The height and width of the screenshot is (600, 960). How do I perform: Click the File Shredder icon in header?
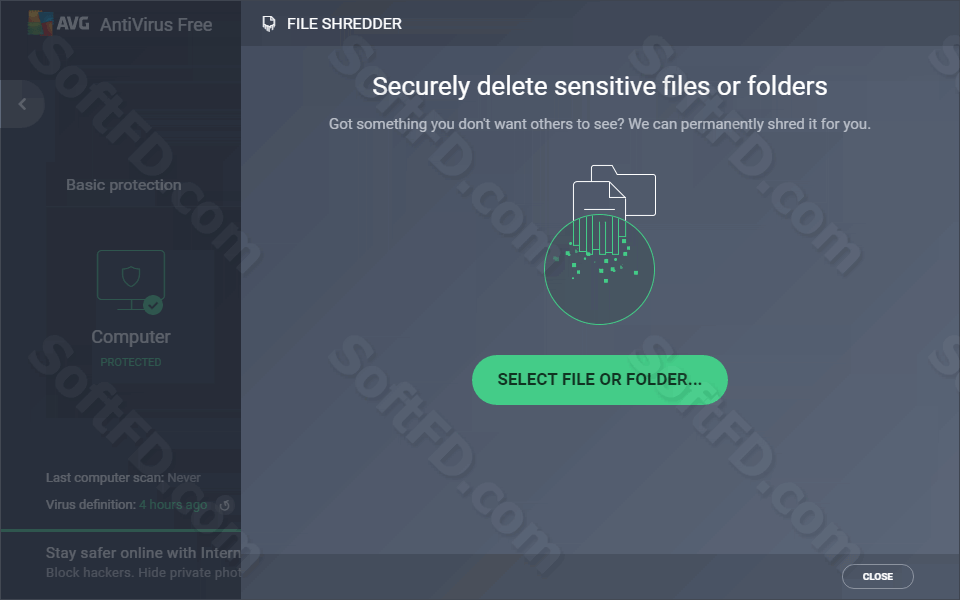(268, 24)
